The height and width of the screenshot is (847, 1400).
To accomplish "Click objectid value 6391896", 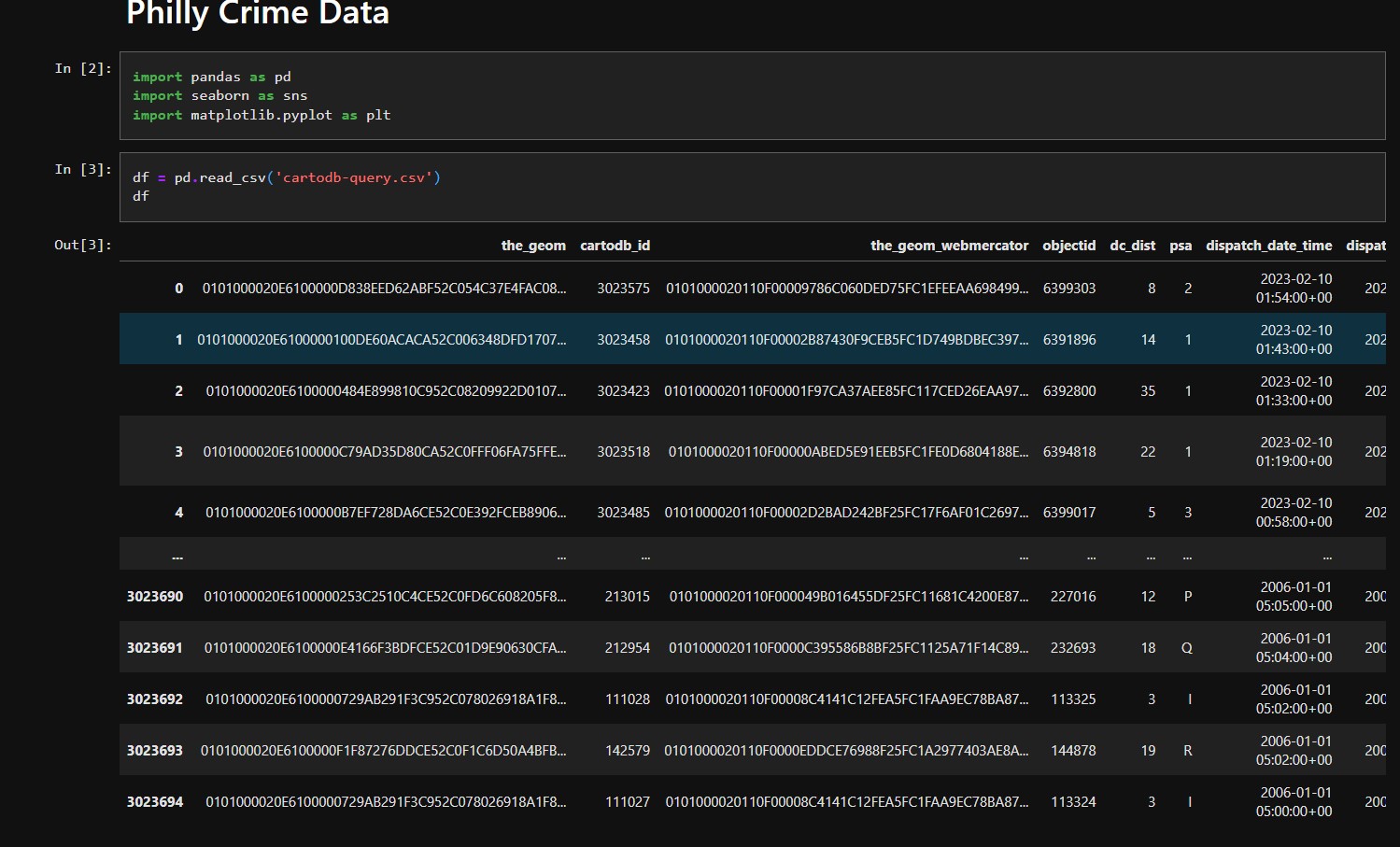I will 1069,340.
